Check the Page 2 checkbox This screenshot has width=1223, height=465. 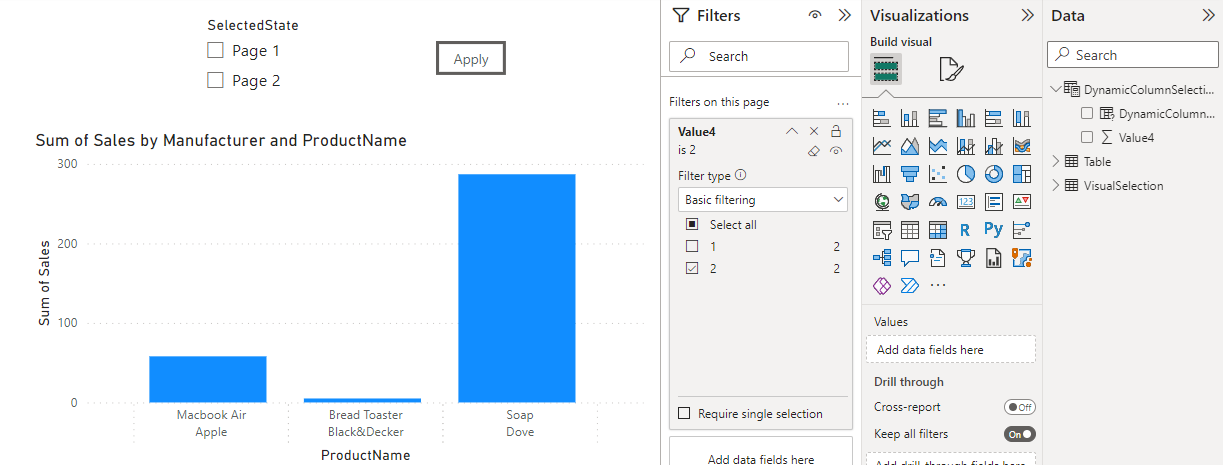click(x=215, y=80)
